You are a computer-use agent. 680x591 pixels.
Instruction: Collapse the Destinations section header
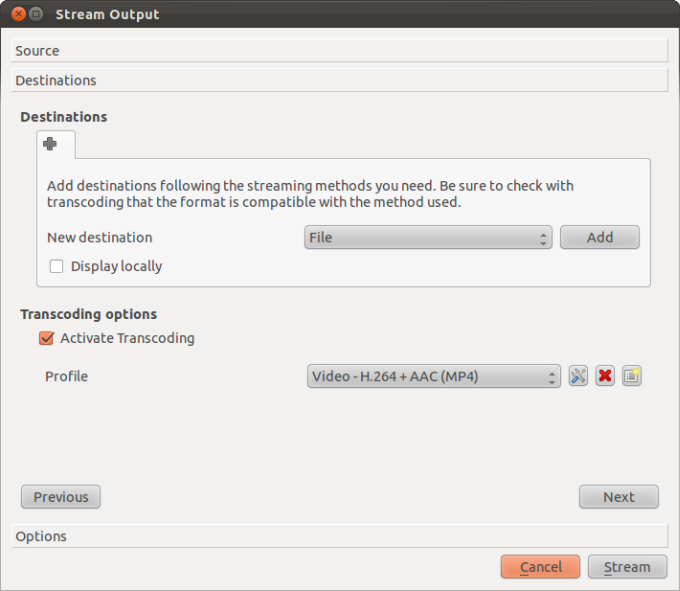pos(339,80)
